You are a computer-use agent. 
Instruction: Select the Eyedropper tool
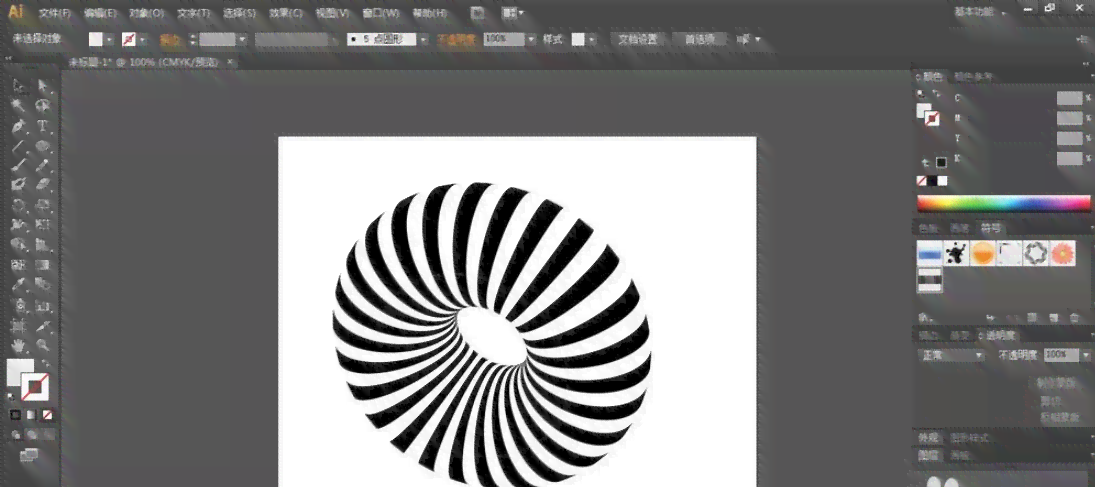pos(19,285)
